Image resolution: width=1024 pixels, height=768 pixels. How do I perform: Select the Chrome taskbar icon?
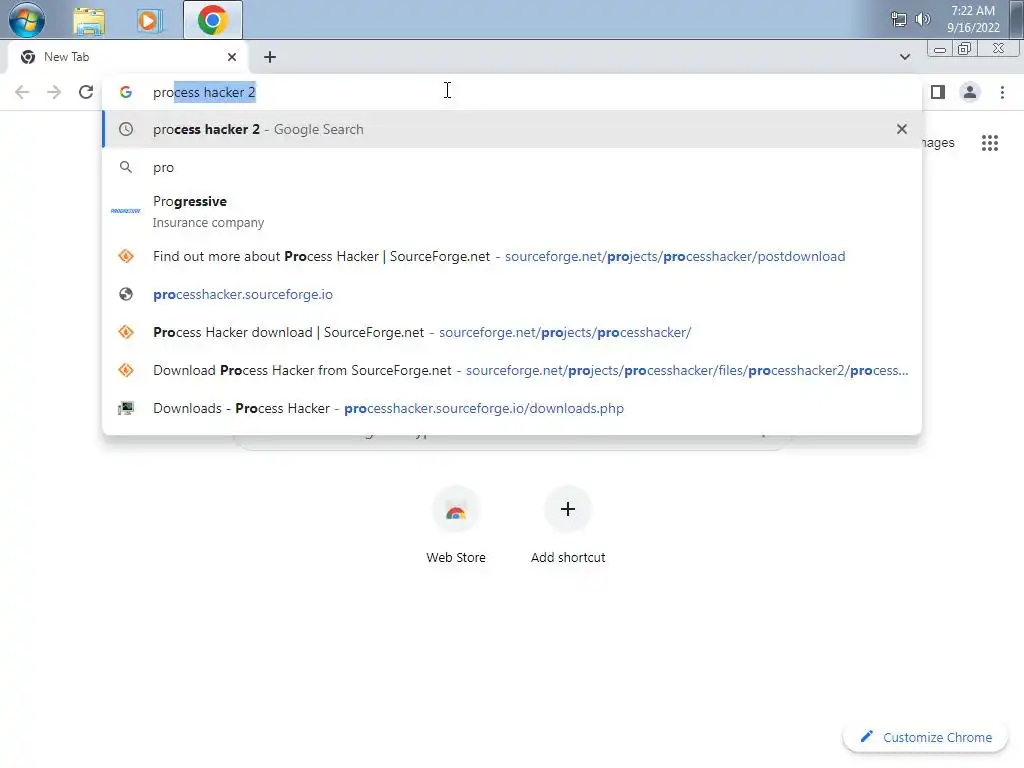pos(213,20)
